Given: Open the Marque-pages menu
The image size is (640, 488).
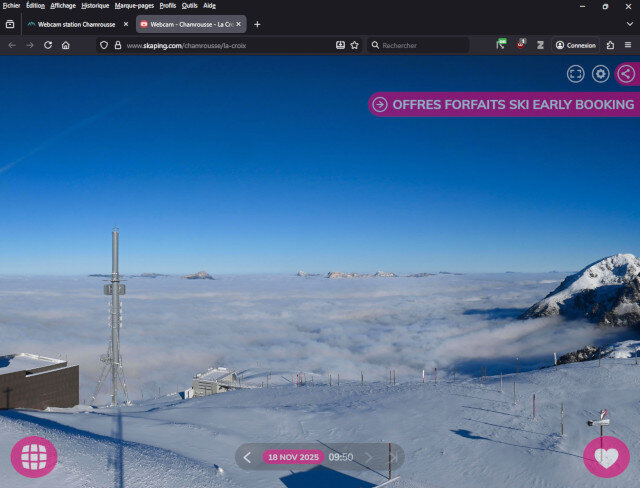Looking at the screenshot, I should tap(134, 6).
